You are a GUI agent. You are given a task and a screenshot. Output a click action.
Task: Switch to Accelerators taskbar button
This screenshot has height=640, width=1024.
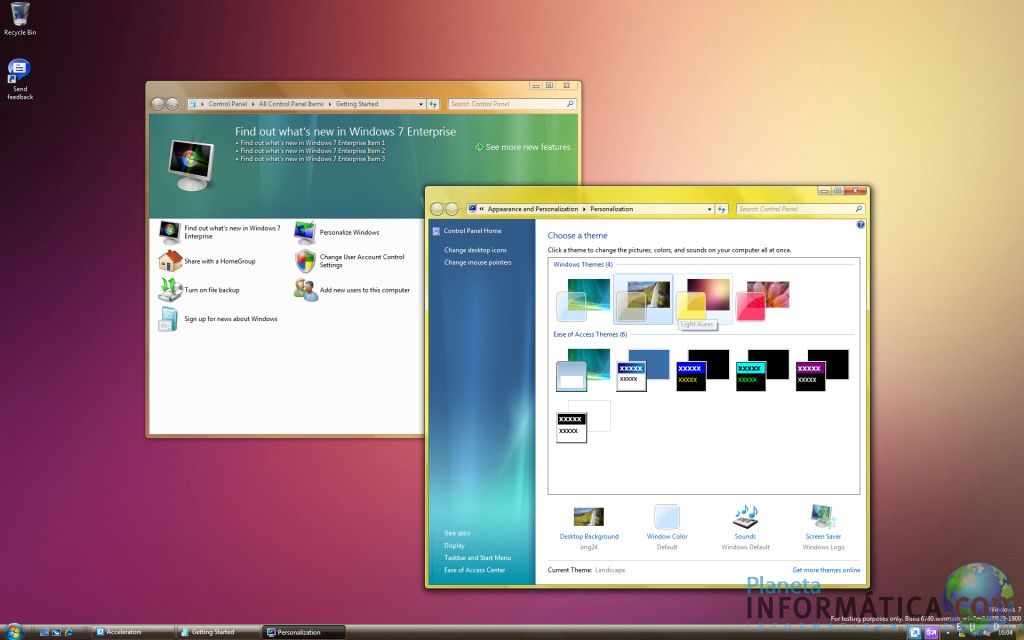pos(133,632)
